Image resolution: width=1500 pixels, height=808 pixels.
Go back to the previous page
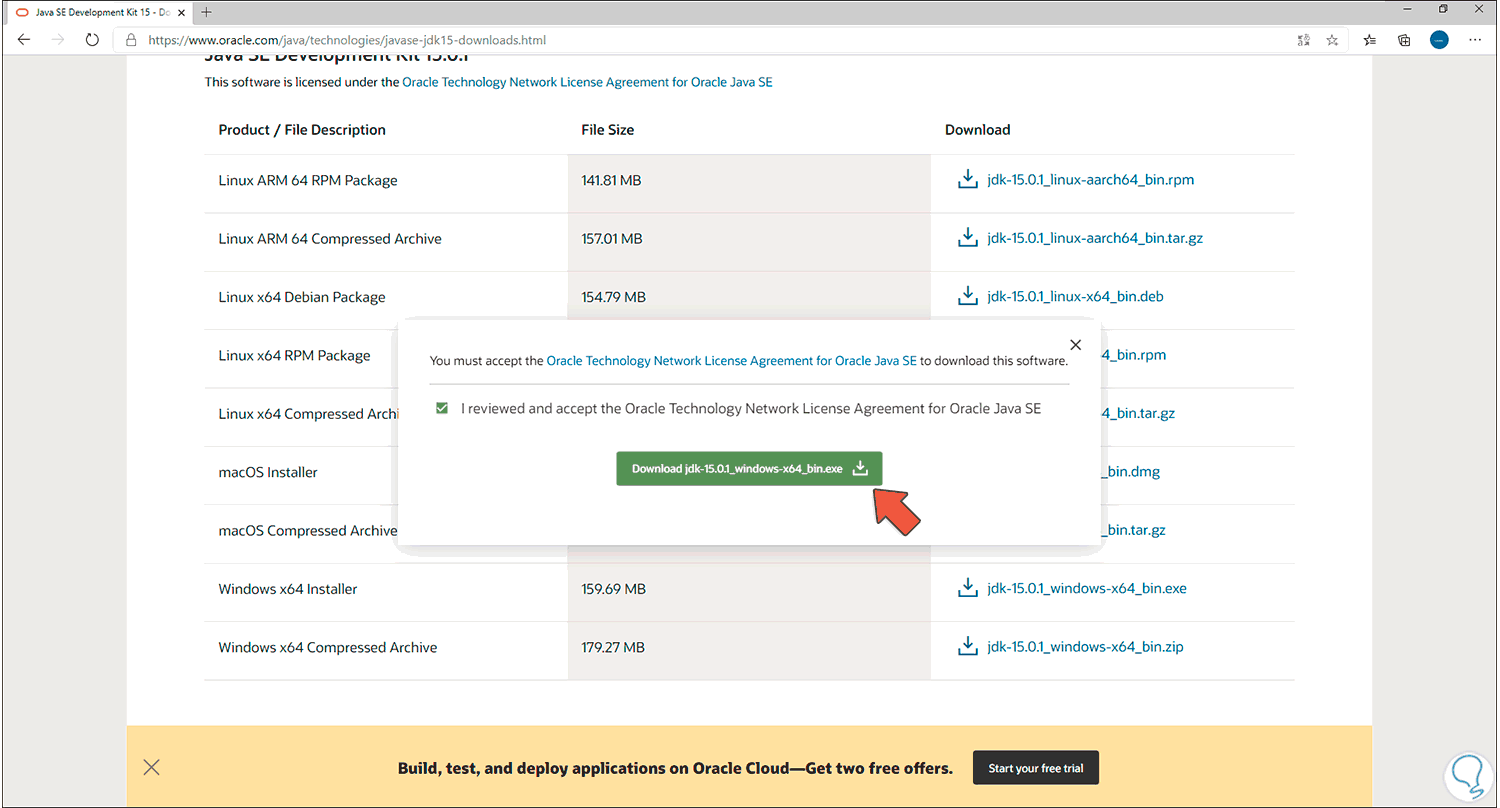pos(24,40)
